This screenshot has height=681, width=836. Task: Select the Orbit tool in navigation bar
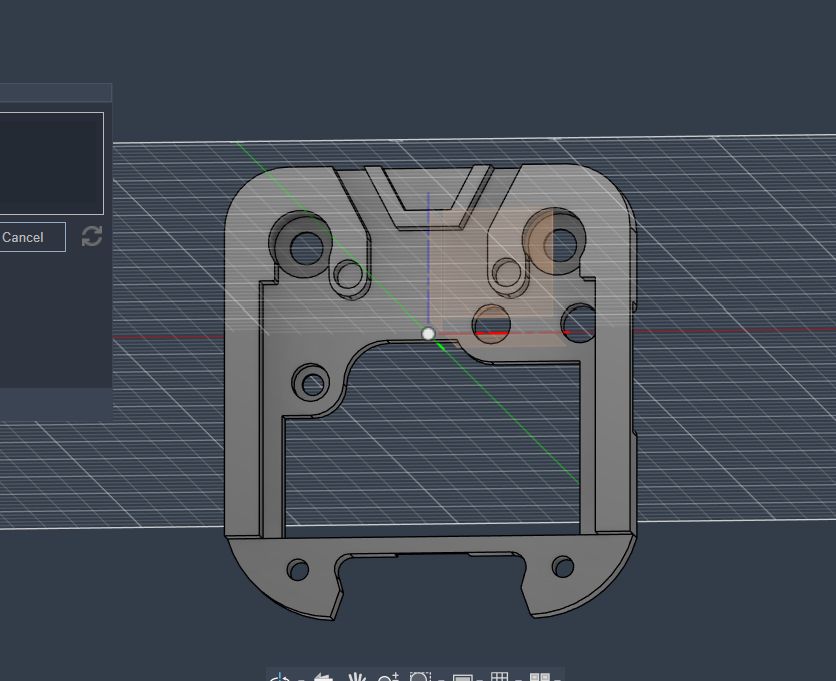point(280,677)
